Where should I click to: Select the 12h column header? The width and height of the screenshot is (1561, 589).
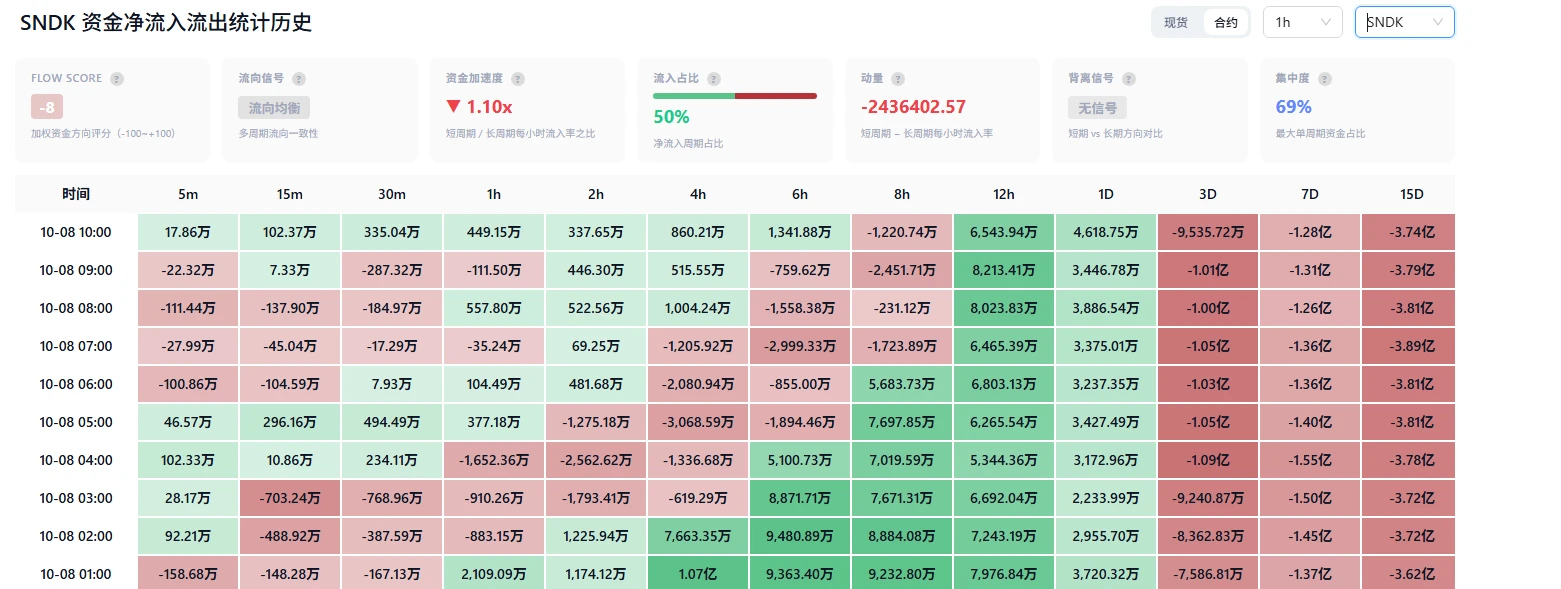(1004, 194)
